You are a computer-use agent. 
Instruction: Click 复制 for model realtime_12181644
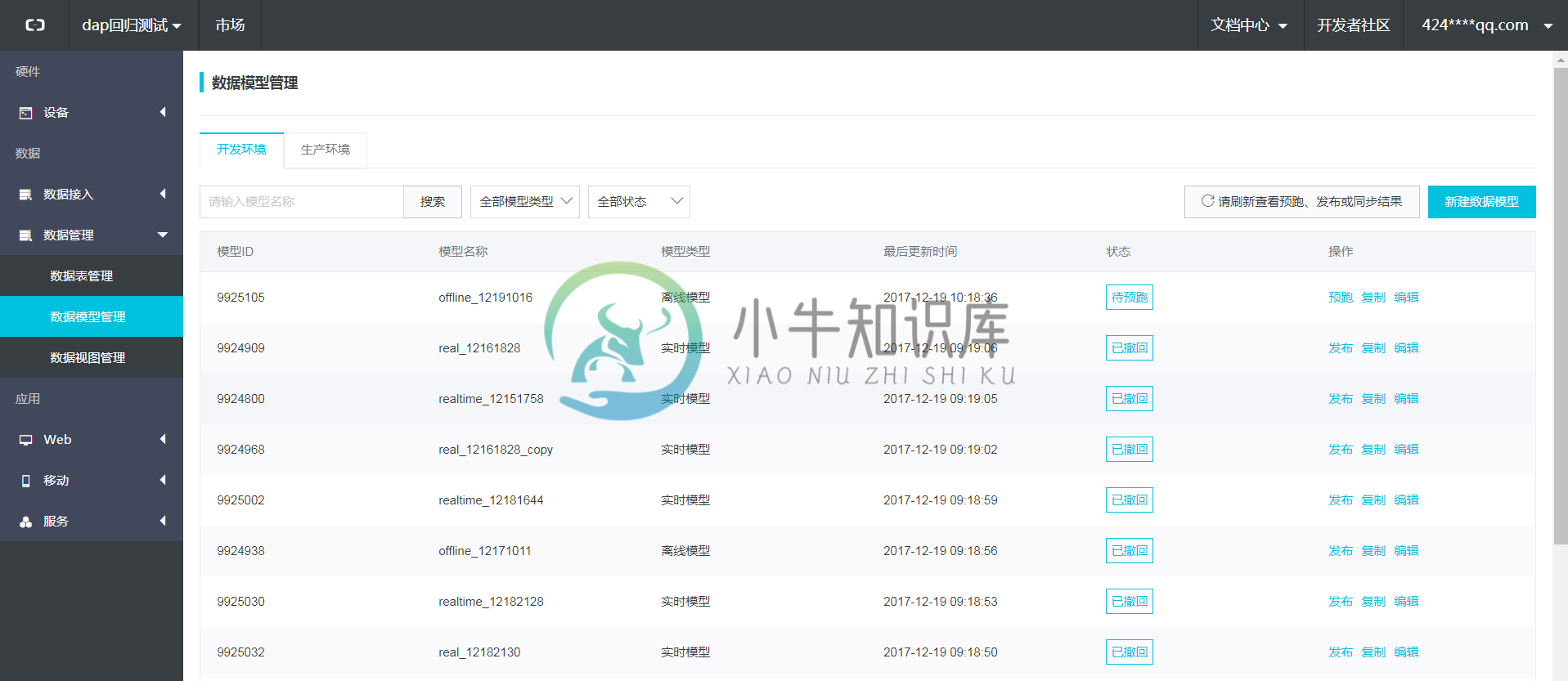pos(1373,500)
